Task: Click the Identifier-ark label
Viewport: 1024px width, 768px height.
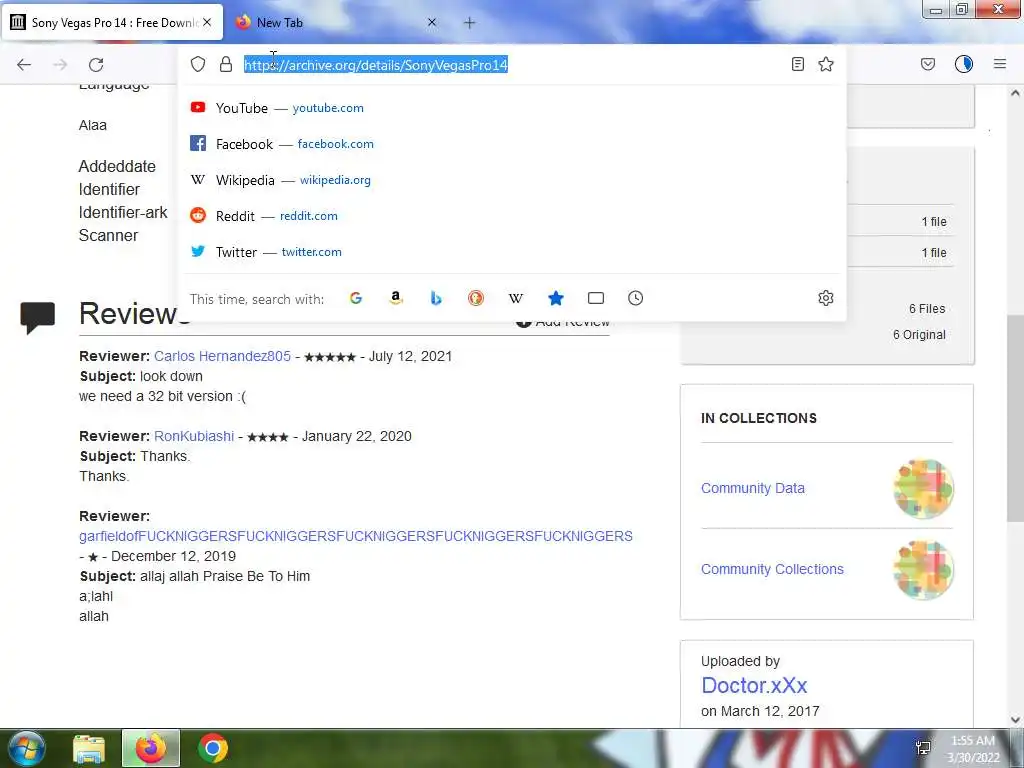Action: click(123, 213)
